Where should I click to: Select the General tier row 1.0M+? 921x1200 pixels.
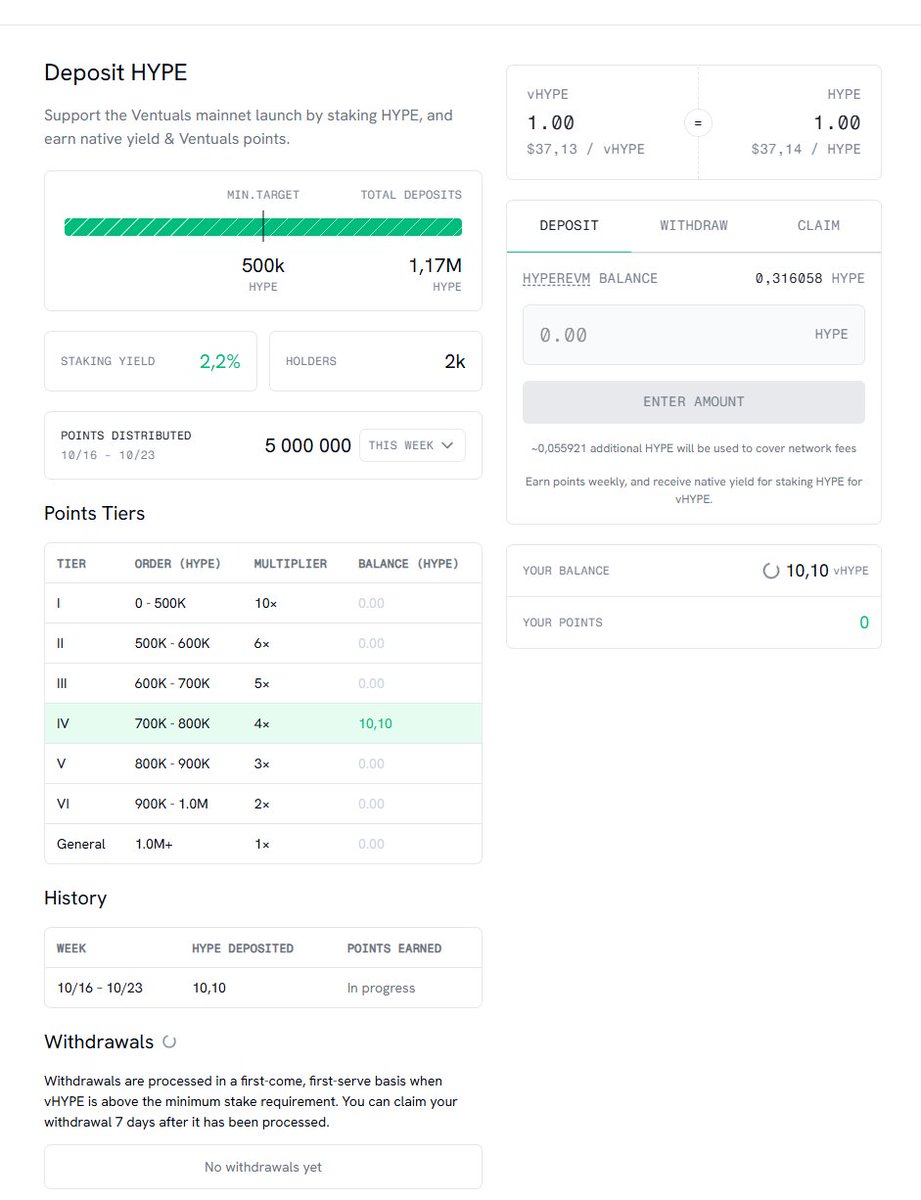tap(263, 844)
